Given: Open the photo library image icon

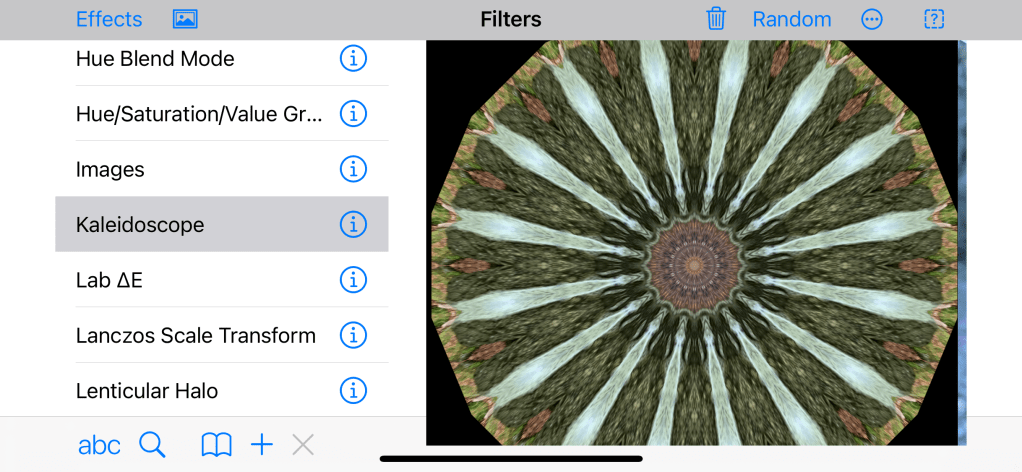Looking at the screenshot, I should coord(185,19).
